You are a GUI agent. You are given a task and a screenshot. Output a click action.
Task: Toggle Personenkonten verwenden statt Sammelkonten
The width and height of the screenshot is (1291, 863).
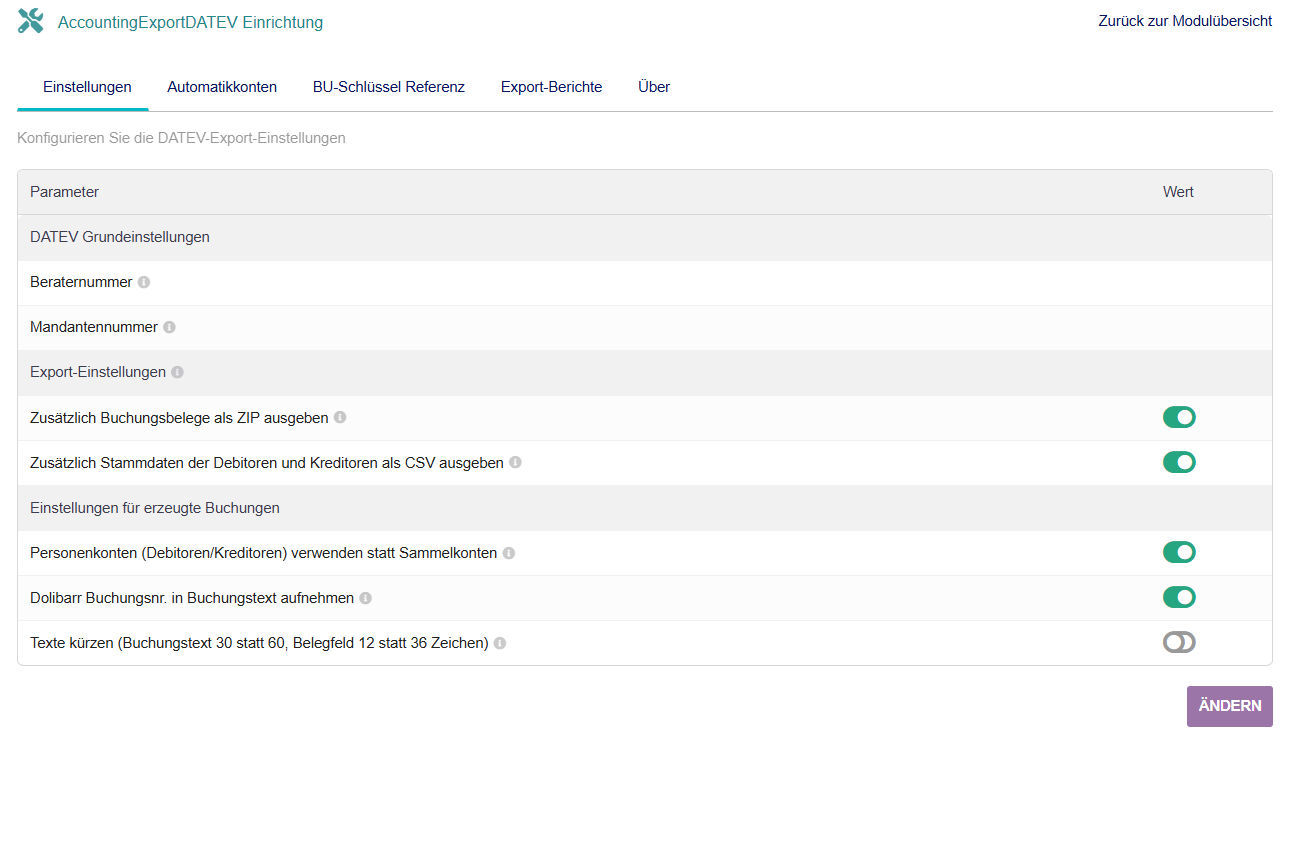[x=1179, y=552]
